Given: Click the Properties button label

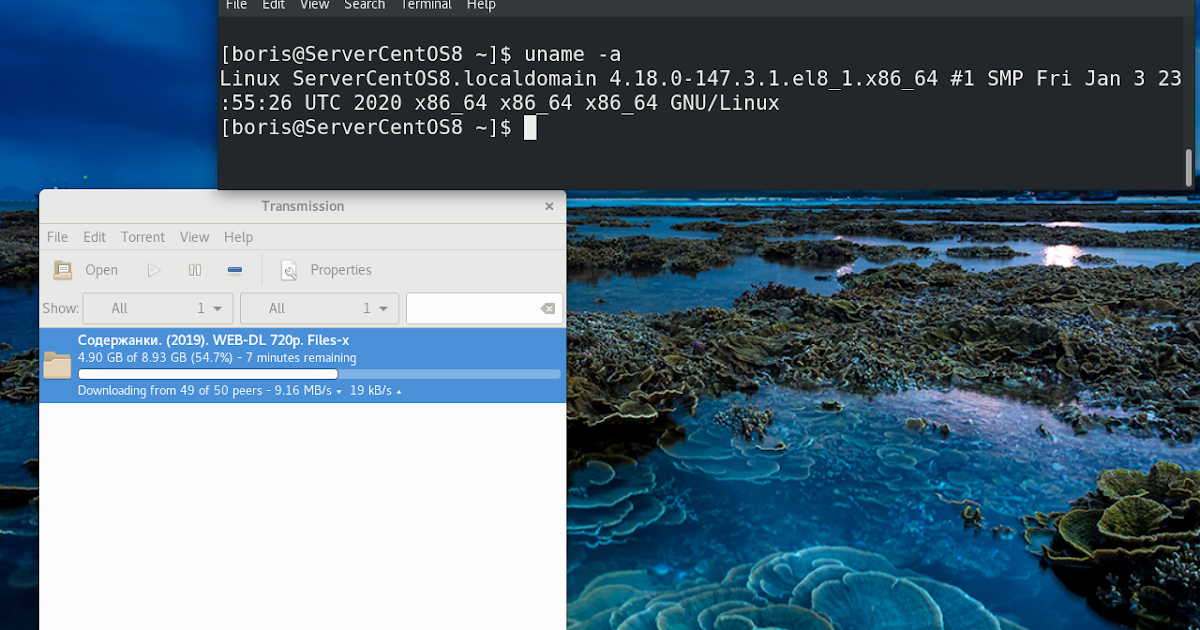Looking at the screenshot, I should (x=341, y=270).
